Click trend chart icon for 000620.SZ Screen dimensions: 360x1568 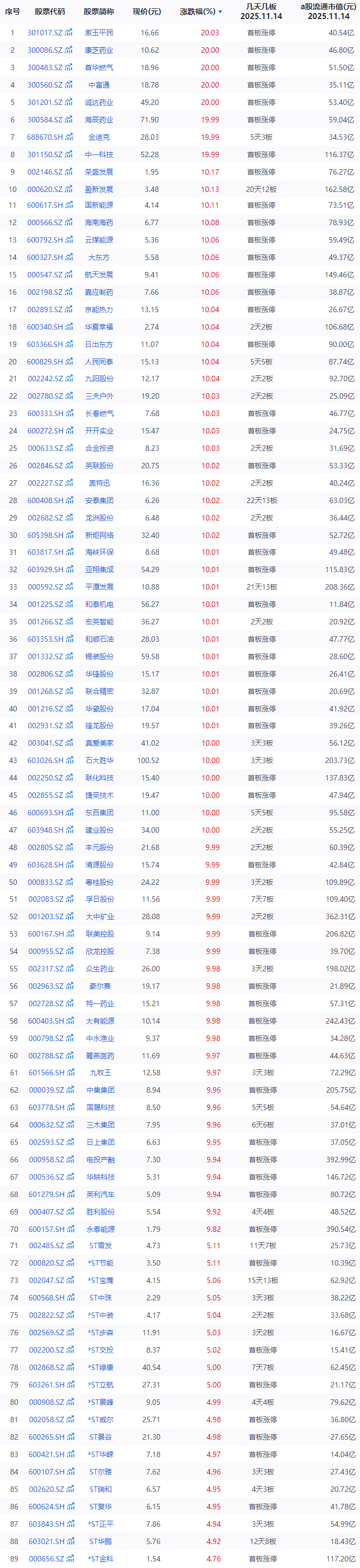click(69, 190)
